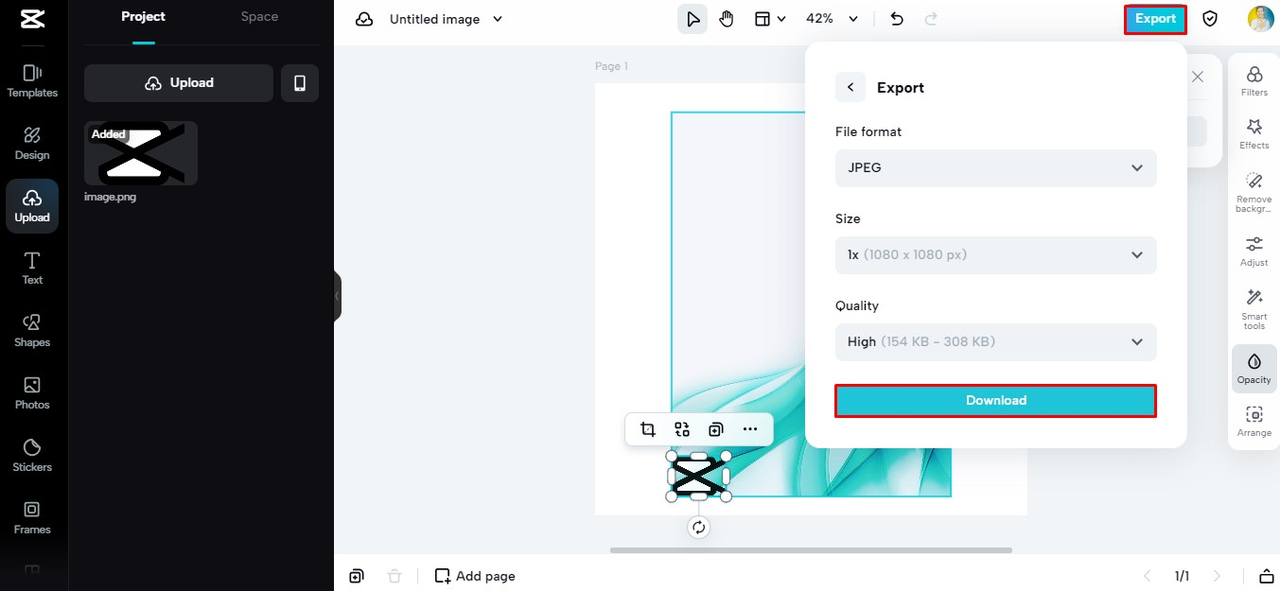Close the panel behind Export dialog
This screenshot has width=1280, height=591.
click(1197, 77)
